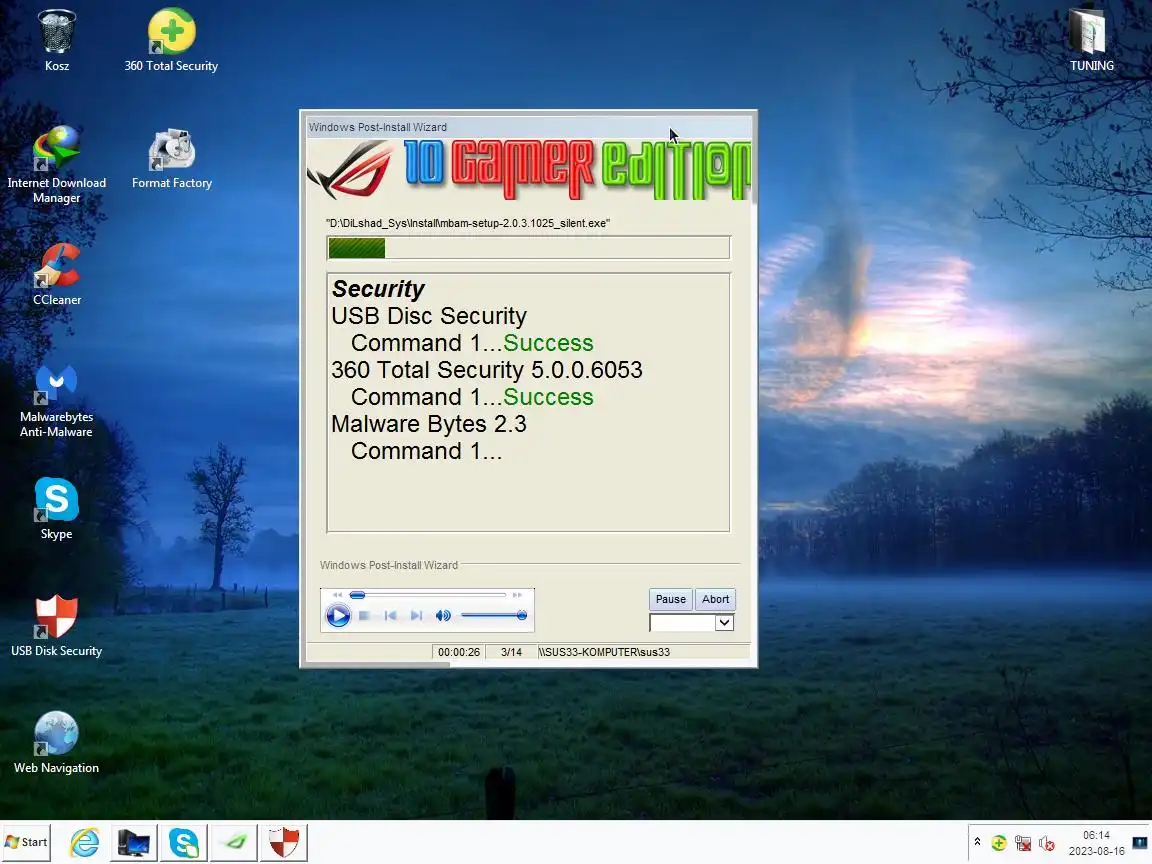Skip to previous track in media player

coord(391,616)
